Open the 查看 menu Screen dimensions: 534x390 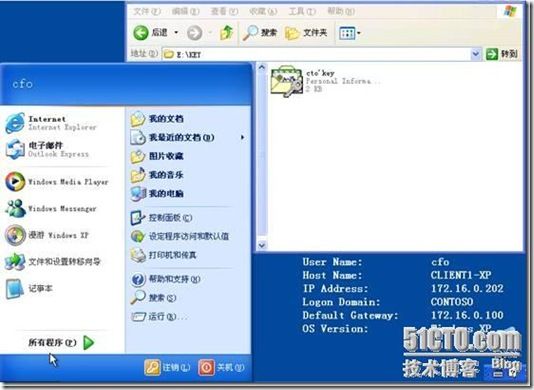224,12
